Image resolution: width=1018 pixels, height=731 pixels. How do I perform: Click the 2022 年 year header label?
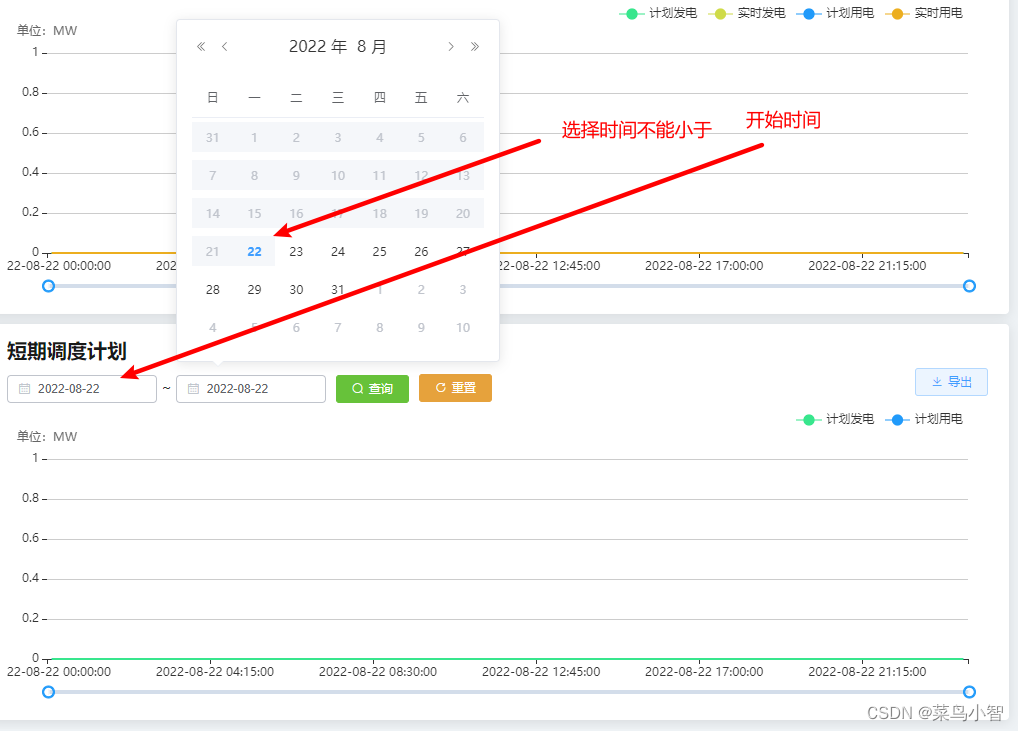(x=318, y=47)
